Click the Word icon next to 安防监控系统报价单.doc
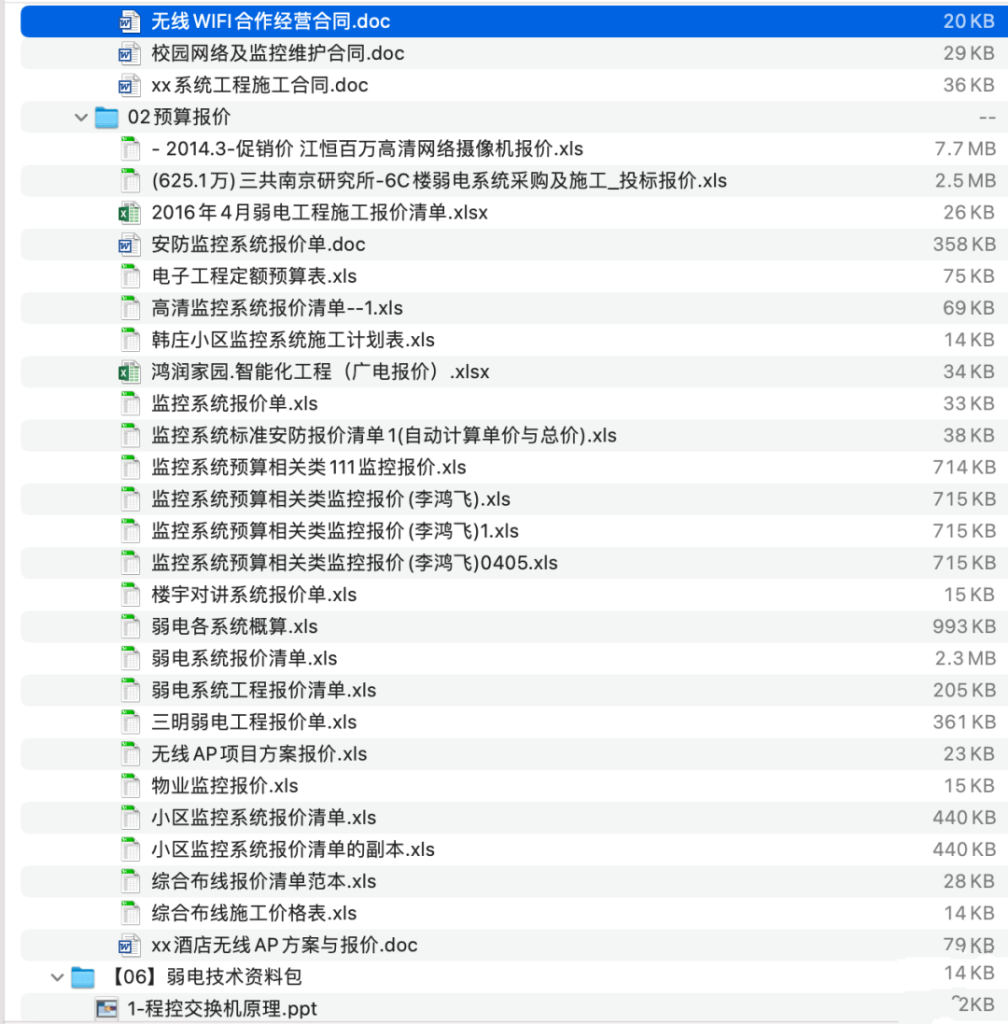Image resolution: width=1008 pixels, height=1024 pixels. click(x=130, y=244)
